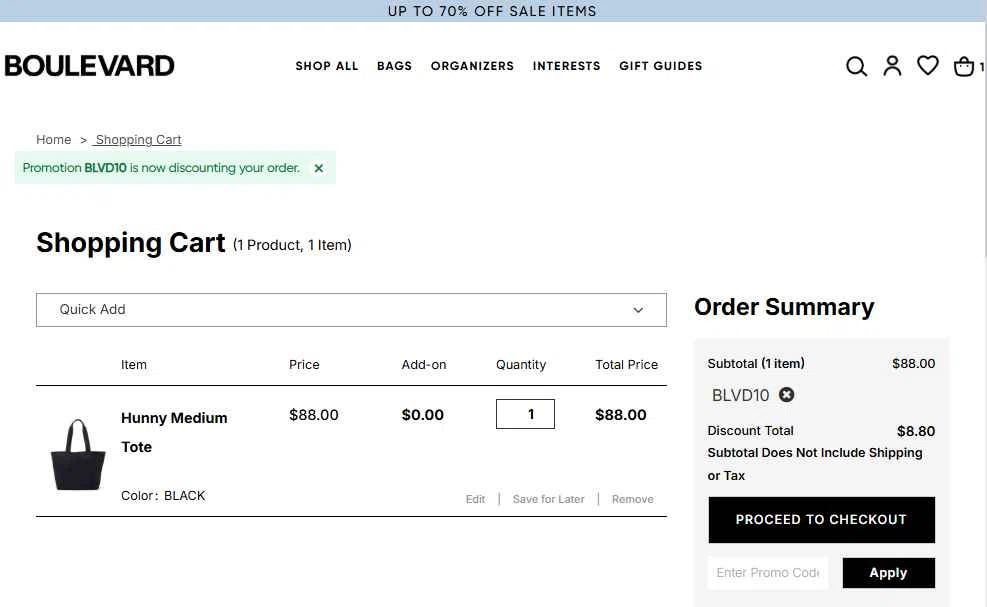
Task: Click the Quick Add chevron arrow
Action: point(638,310)
